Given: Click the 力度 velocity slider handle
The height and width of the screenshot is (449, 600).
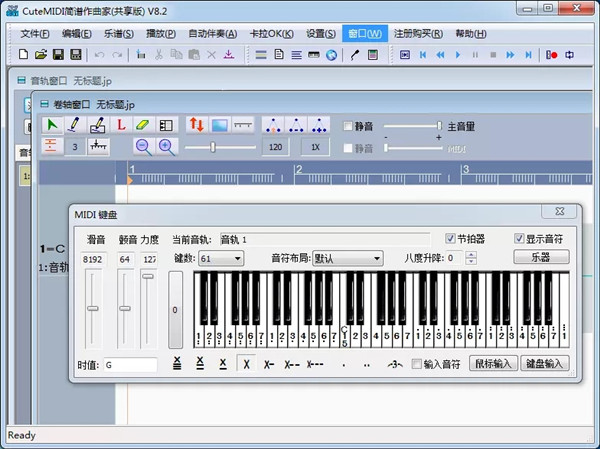Looking at the screenshot, I should click(148, 276).
